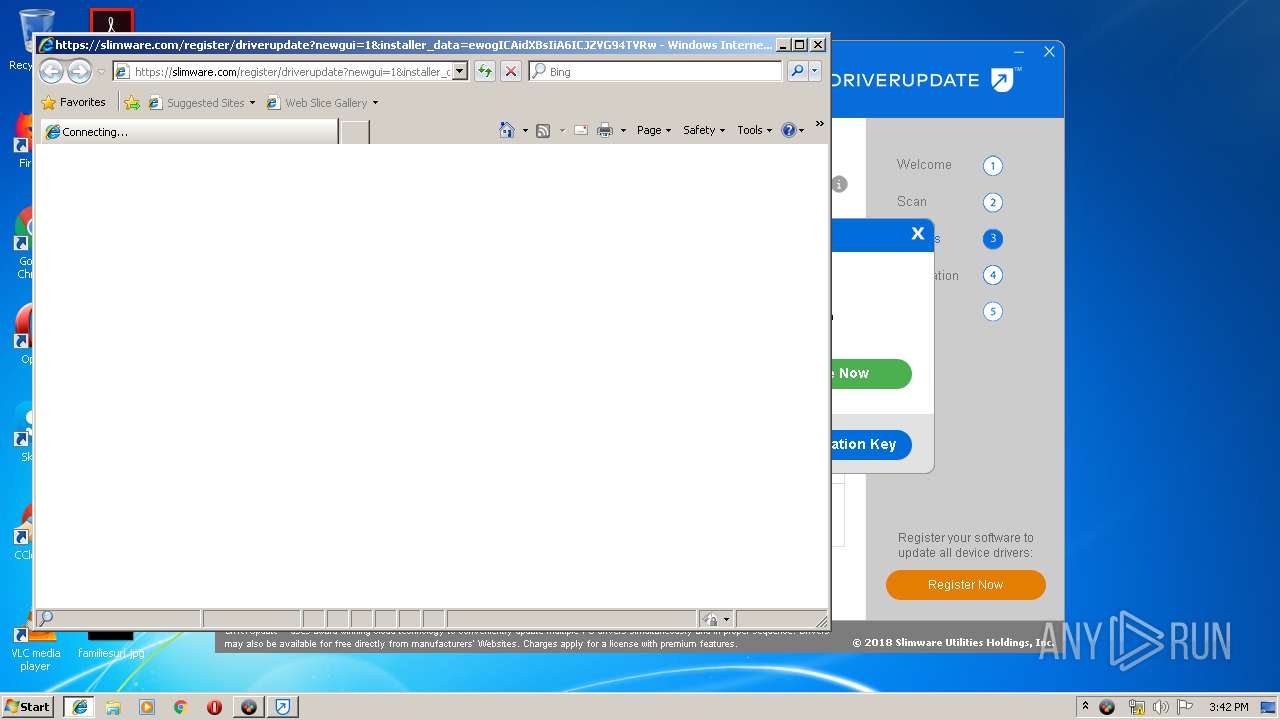Select the Connecting... tab
The image size is (1280, 720).
[189, 131]
